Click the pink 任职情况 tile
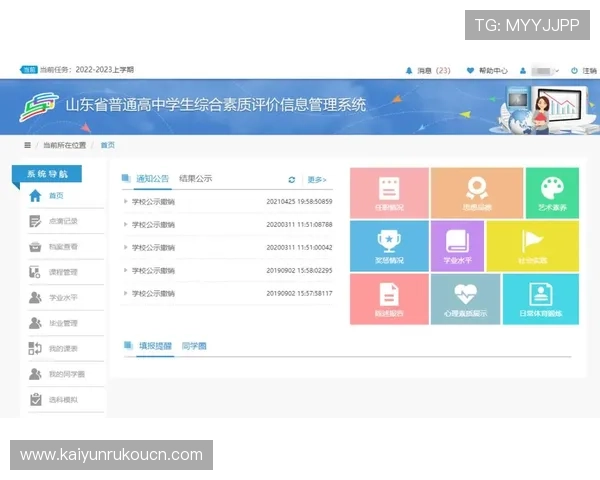600x480 pixels. tap(389, 193)
